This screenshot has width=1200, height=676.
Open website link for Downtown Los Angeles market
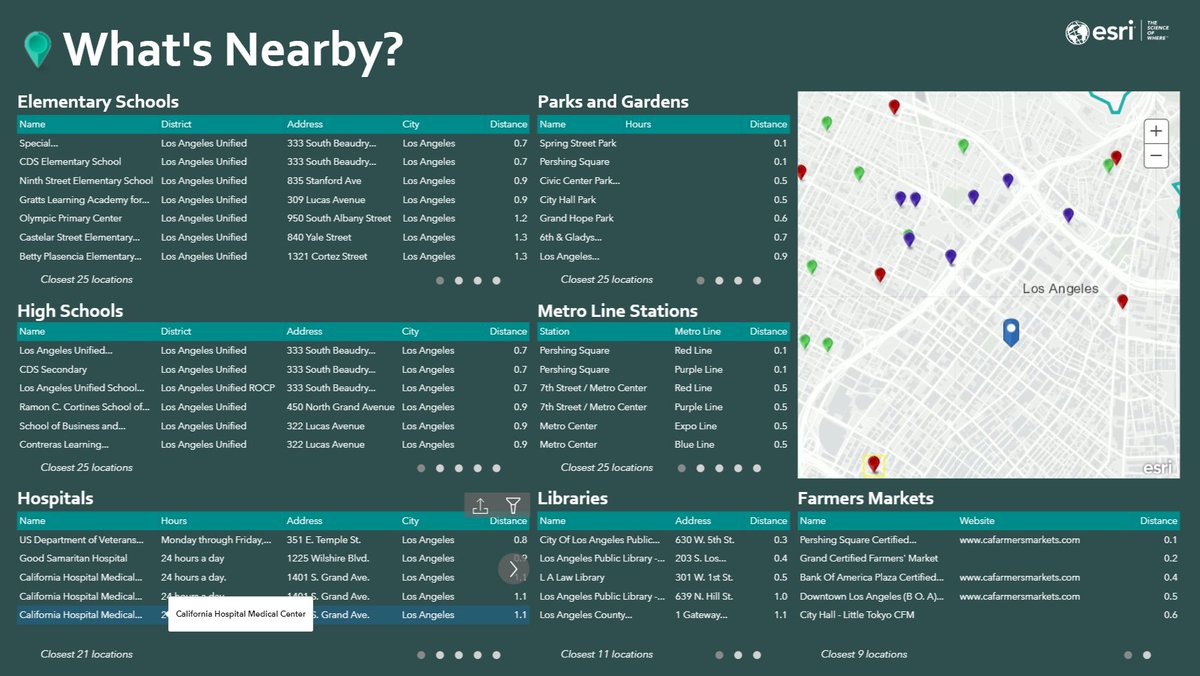[x=1019, y=596]
